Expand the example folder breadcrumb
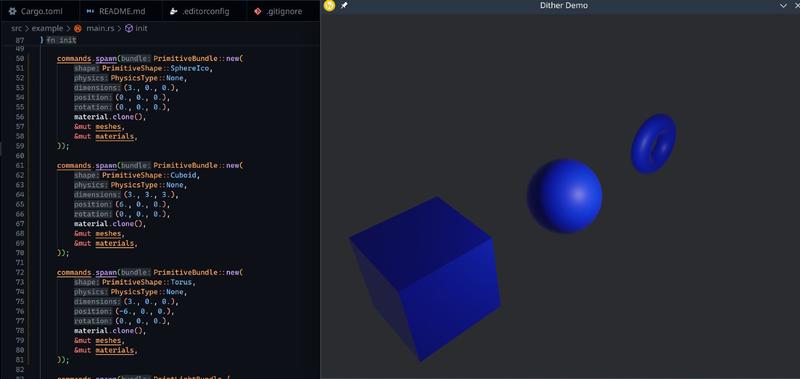 tap(47, 29)
